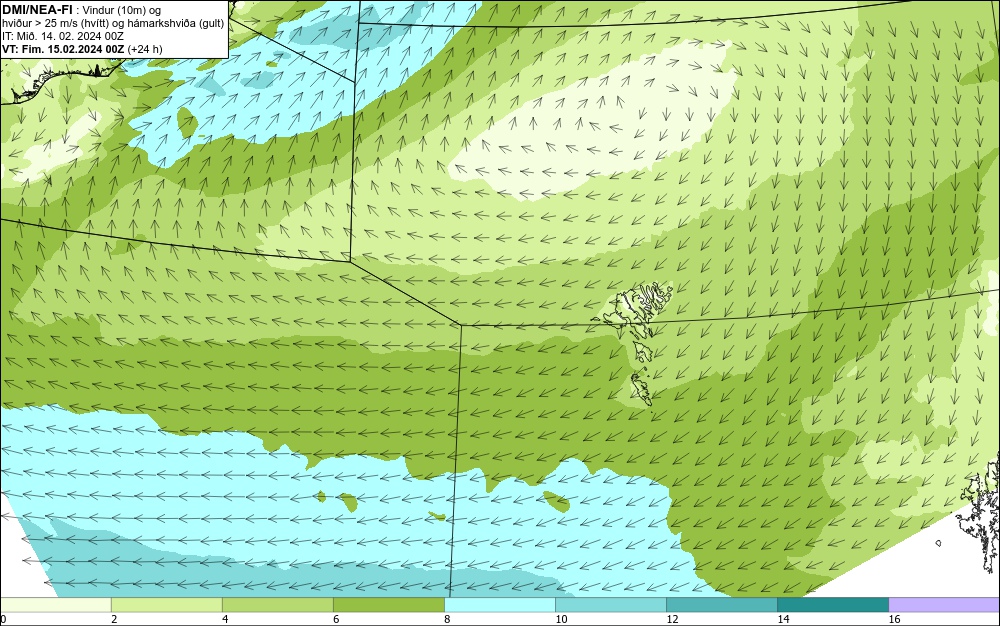Click the legend scale label "8"
The image size is (1000, 626).
click(447, 619)
